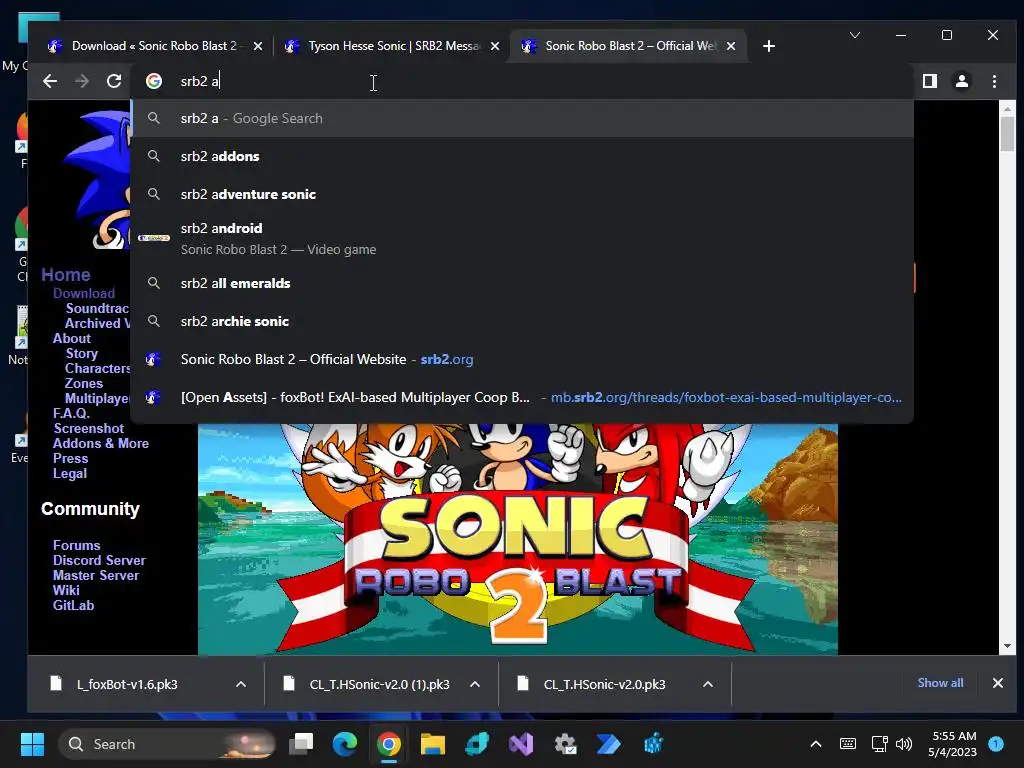Reload the current page
The width and height of the screenshot is (1024, 768).
114,81
